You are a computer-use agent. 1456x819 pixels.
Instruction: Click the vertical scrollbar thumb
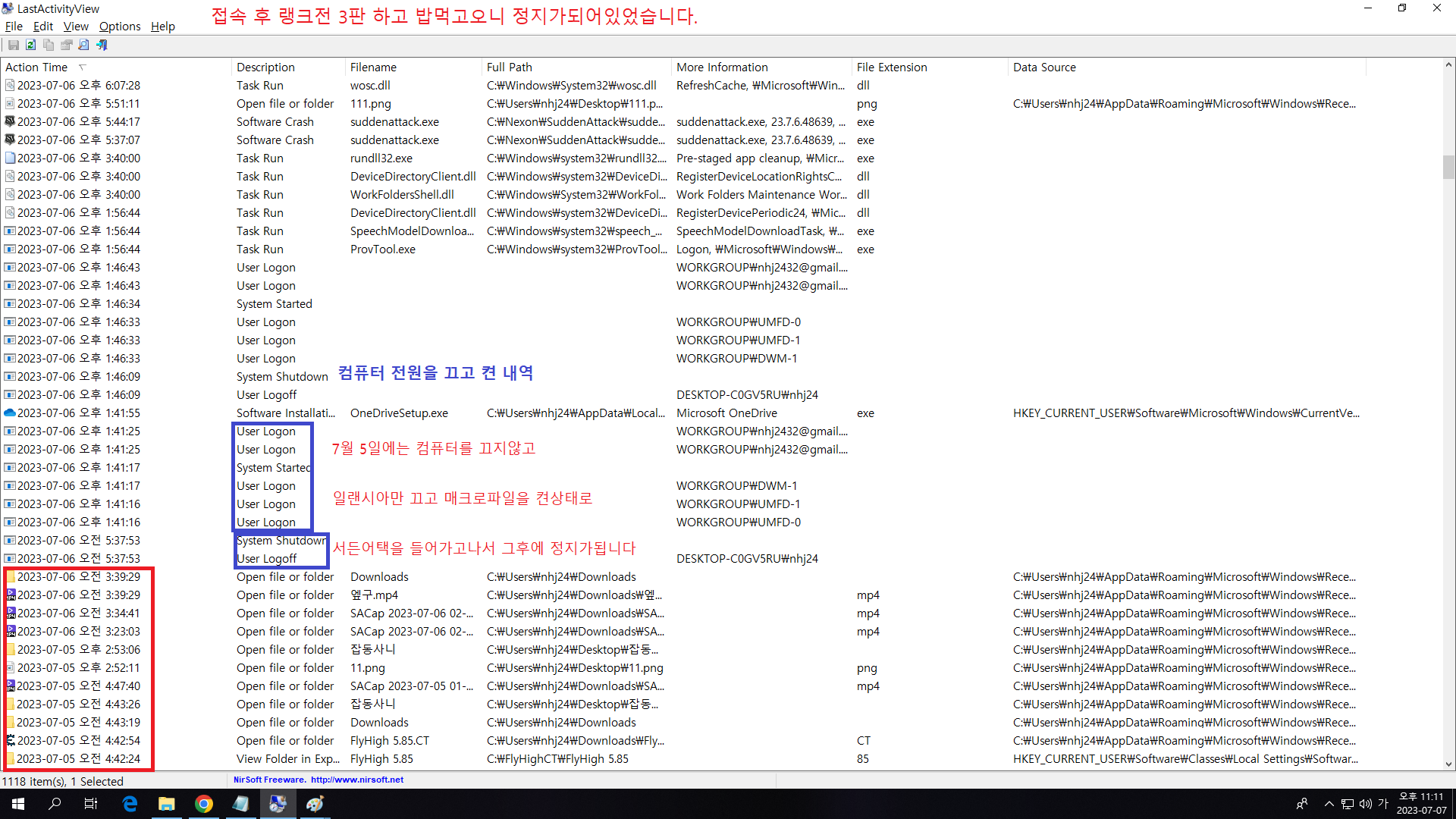1448,167
